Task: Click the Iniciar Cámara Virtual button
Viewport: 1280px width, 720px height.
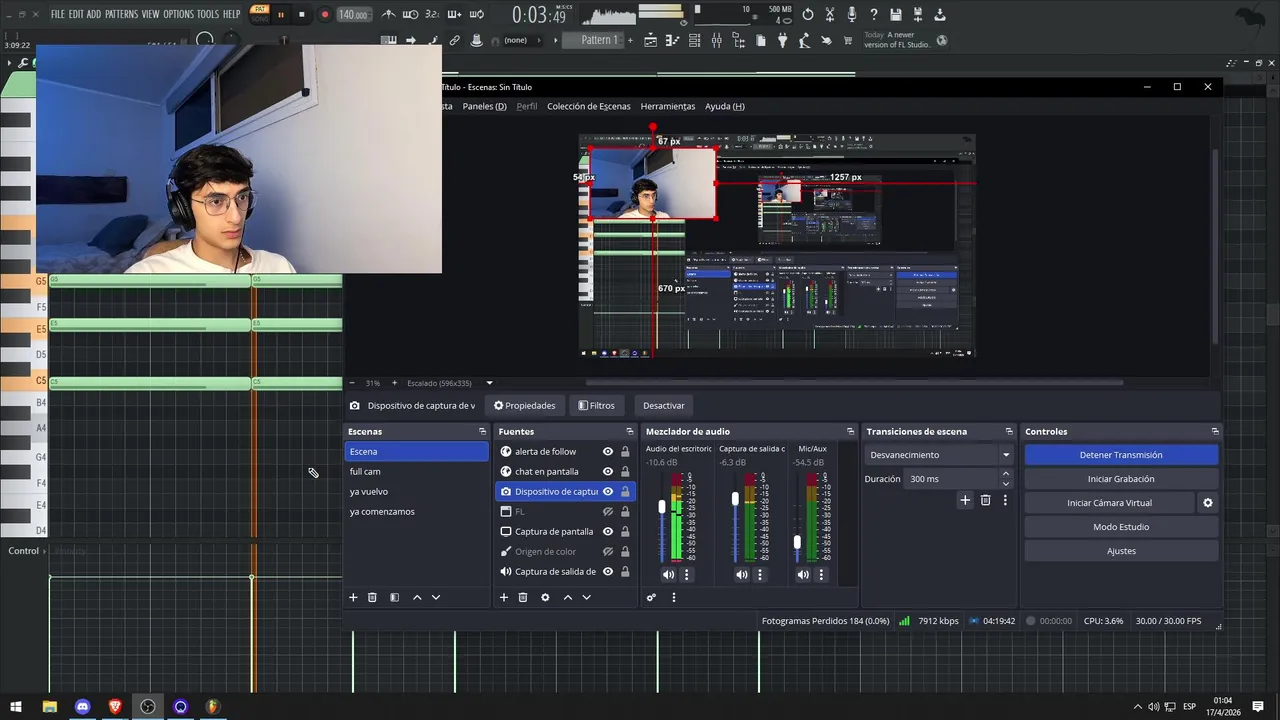Action: pyautogui.click(x=1109, y=503)
